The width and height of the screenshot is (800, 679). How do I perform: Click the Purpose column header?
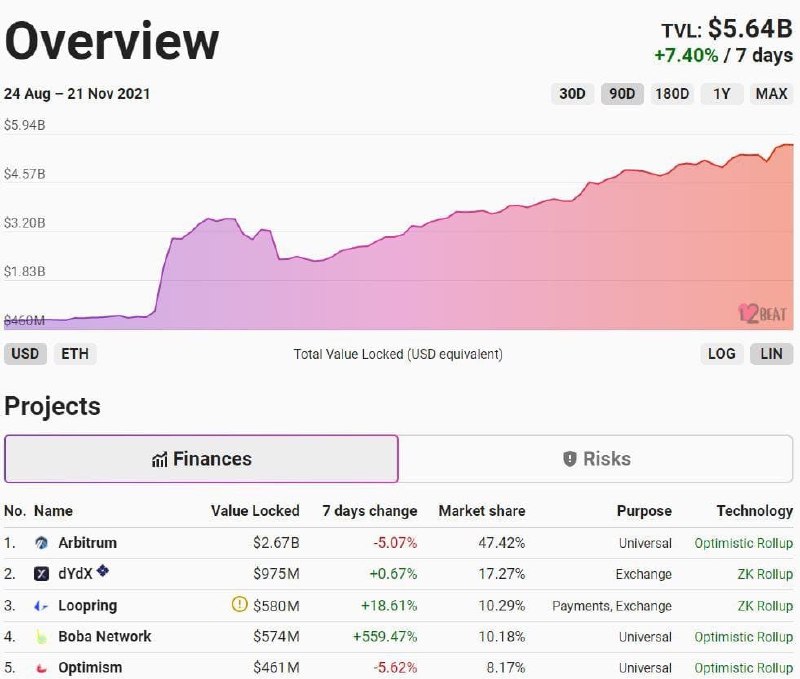644,511
